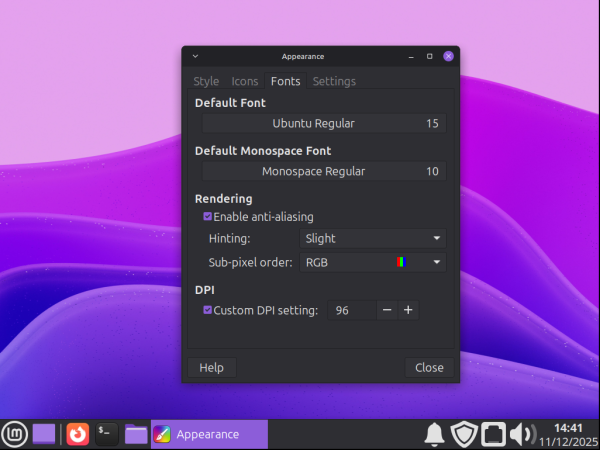Close the Appearance window via purple X
The width and height of the screenshot is (600, 450).
[x=448, y=56]
